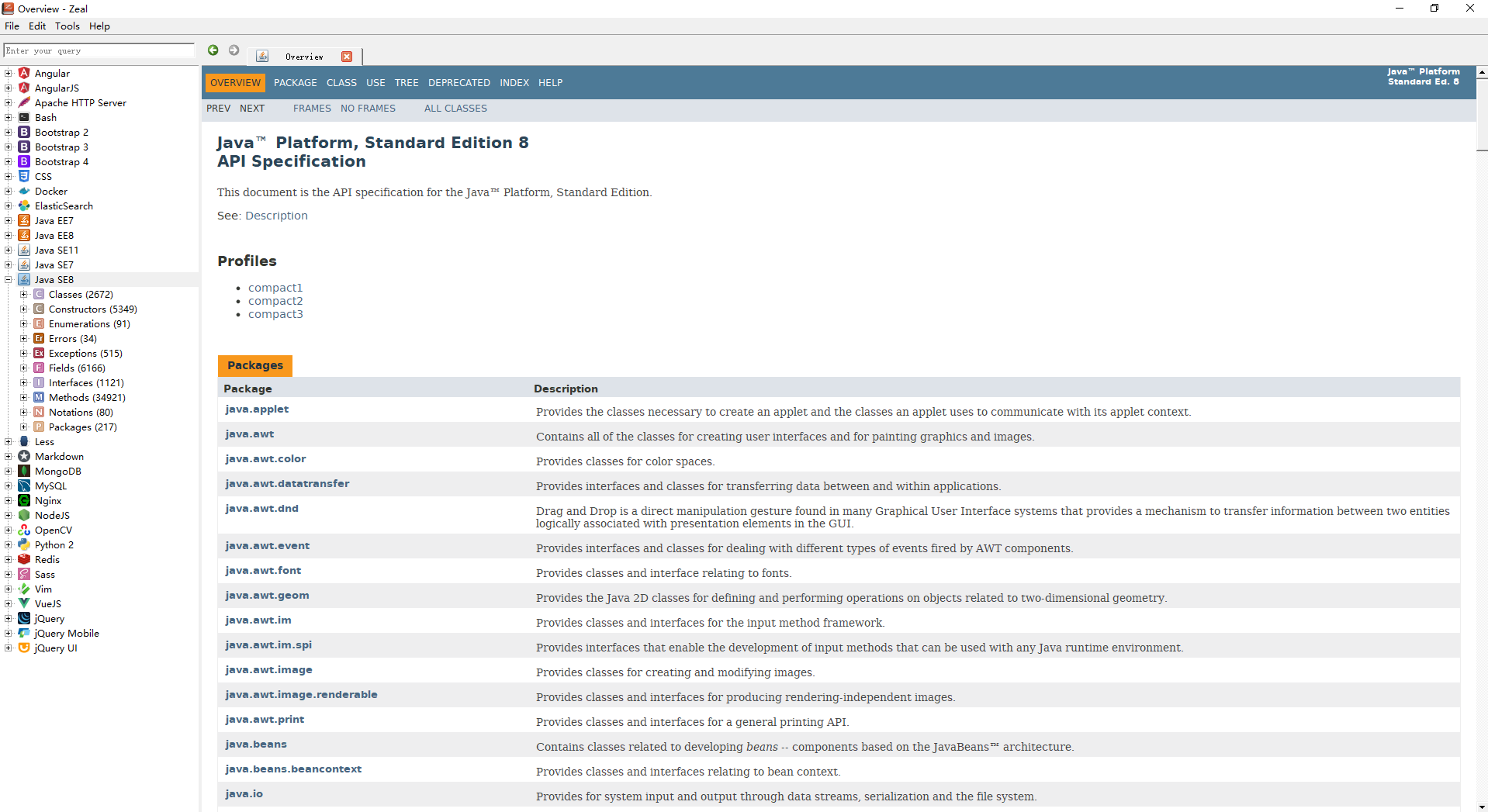
Task: Click the Exceptions category icon
Action: (x=39, y=354)
